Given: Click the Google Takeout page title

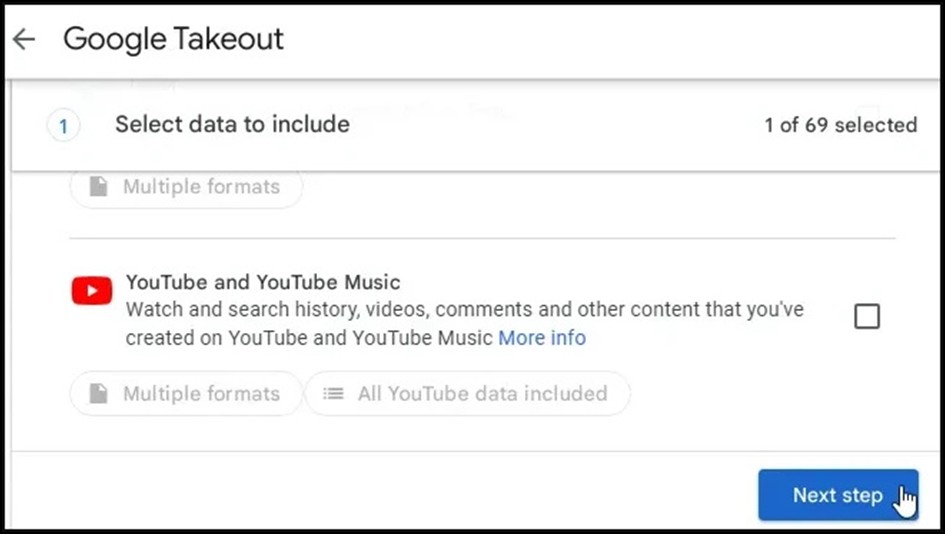Looking at the screenshot, I should click(173, 39).
